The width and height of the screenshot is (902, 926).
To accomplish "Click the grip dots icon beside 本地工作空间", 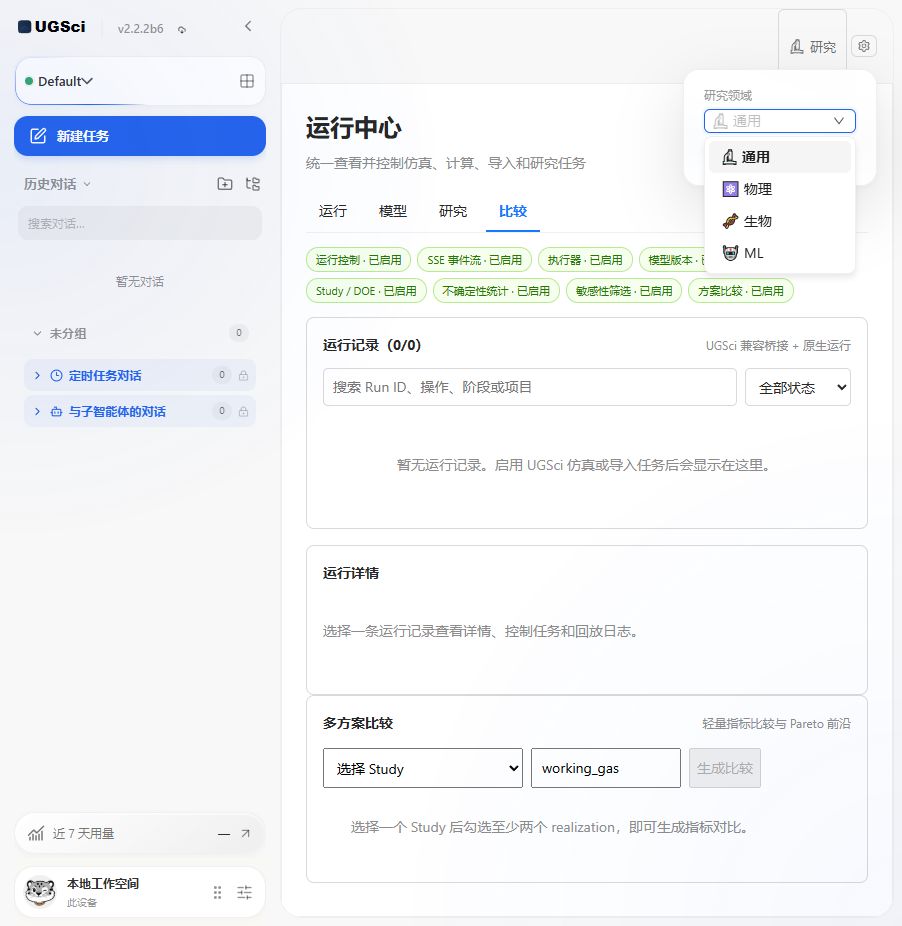I will (x=217, y=892).
